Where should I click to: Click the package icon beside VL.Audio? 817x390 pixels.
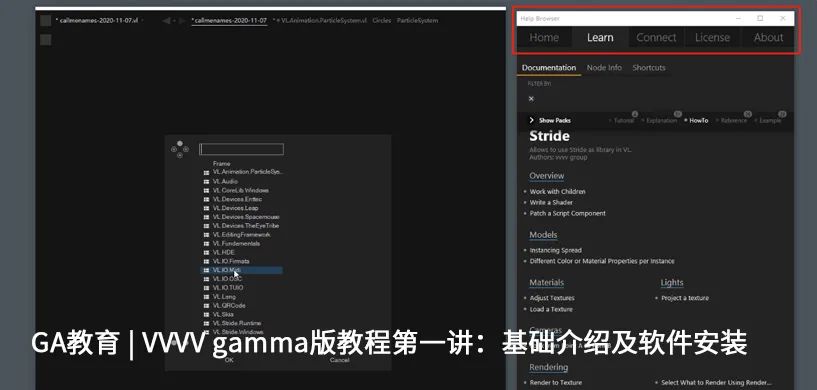click(x=206, y=181)
